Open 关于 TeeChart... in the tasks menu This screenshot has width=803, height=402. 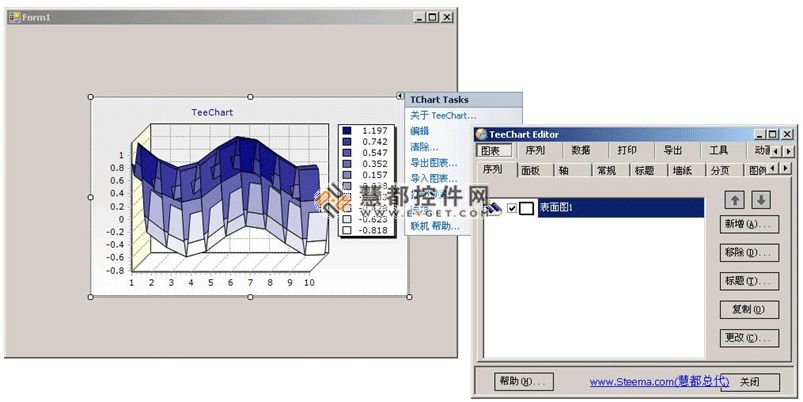442,116
